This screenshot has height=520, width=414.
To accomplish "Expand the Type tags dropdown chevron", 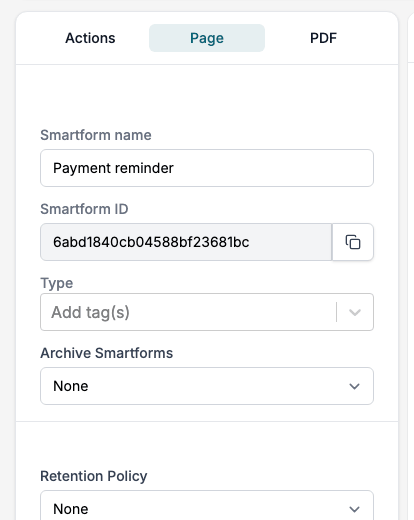I will click(x=355, y=312).
